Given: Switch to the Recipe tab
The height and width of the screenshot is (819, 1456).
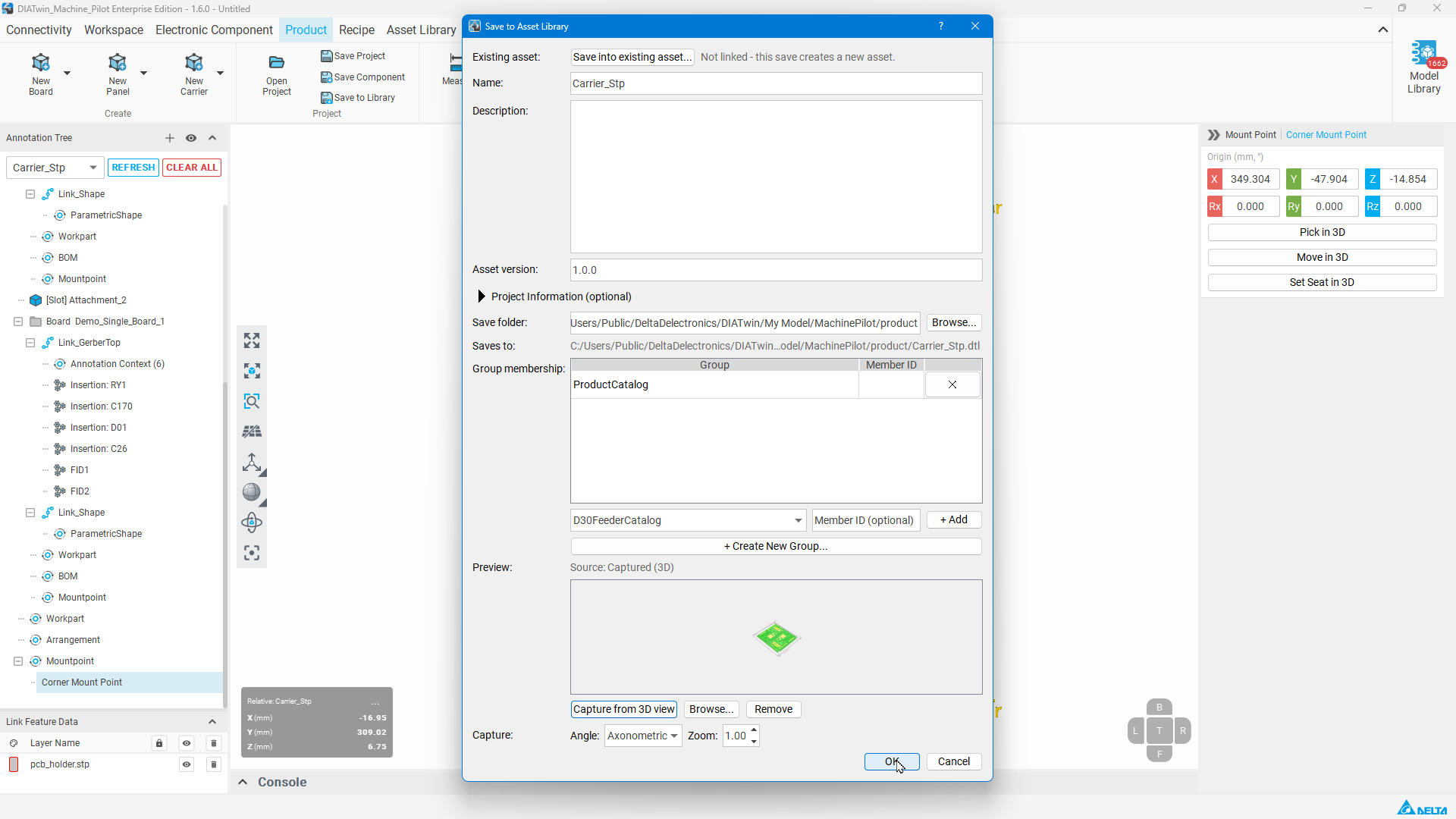Looking at the screenshot, I should [356, 30].
